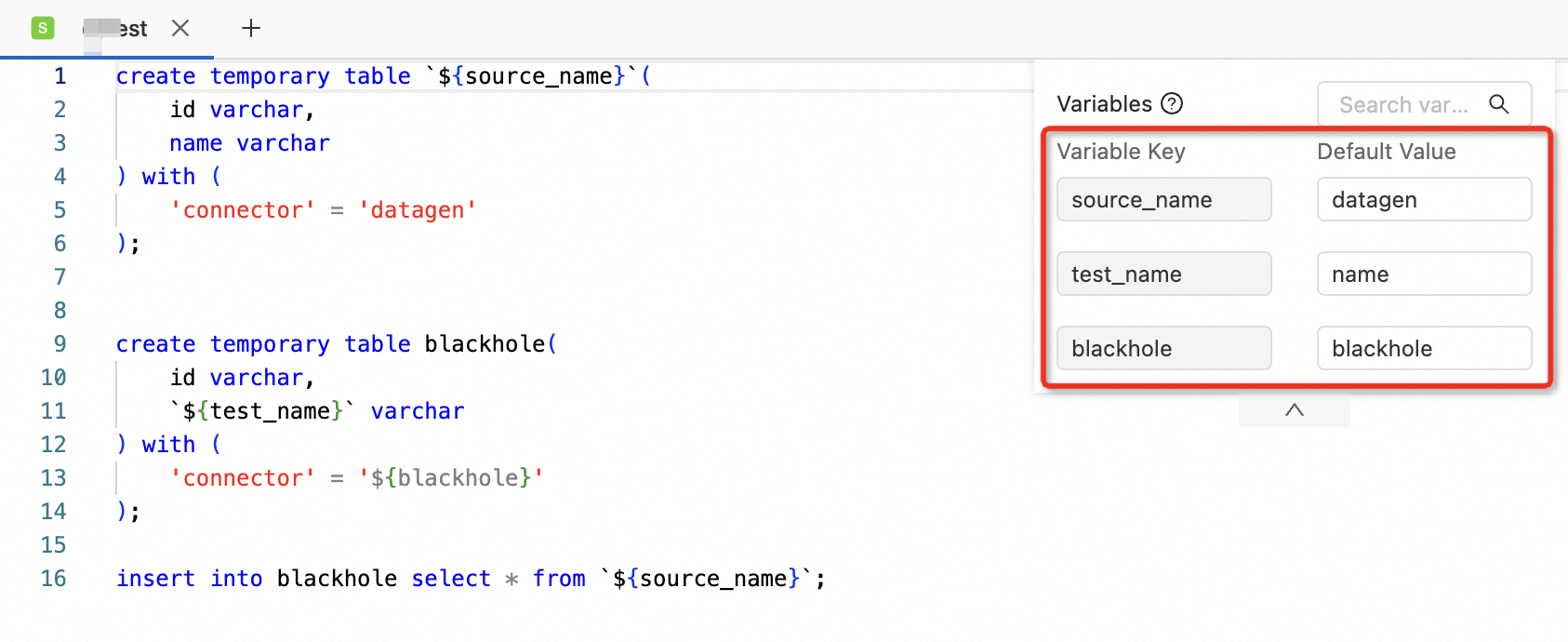The image size is (1568, 642).
Task: Click ${source_name} in the line 16 select statement
Action: tap(707, 578)
